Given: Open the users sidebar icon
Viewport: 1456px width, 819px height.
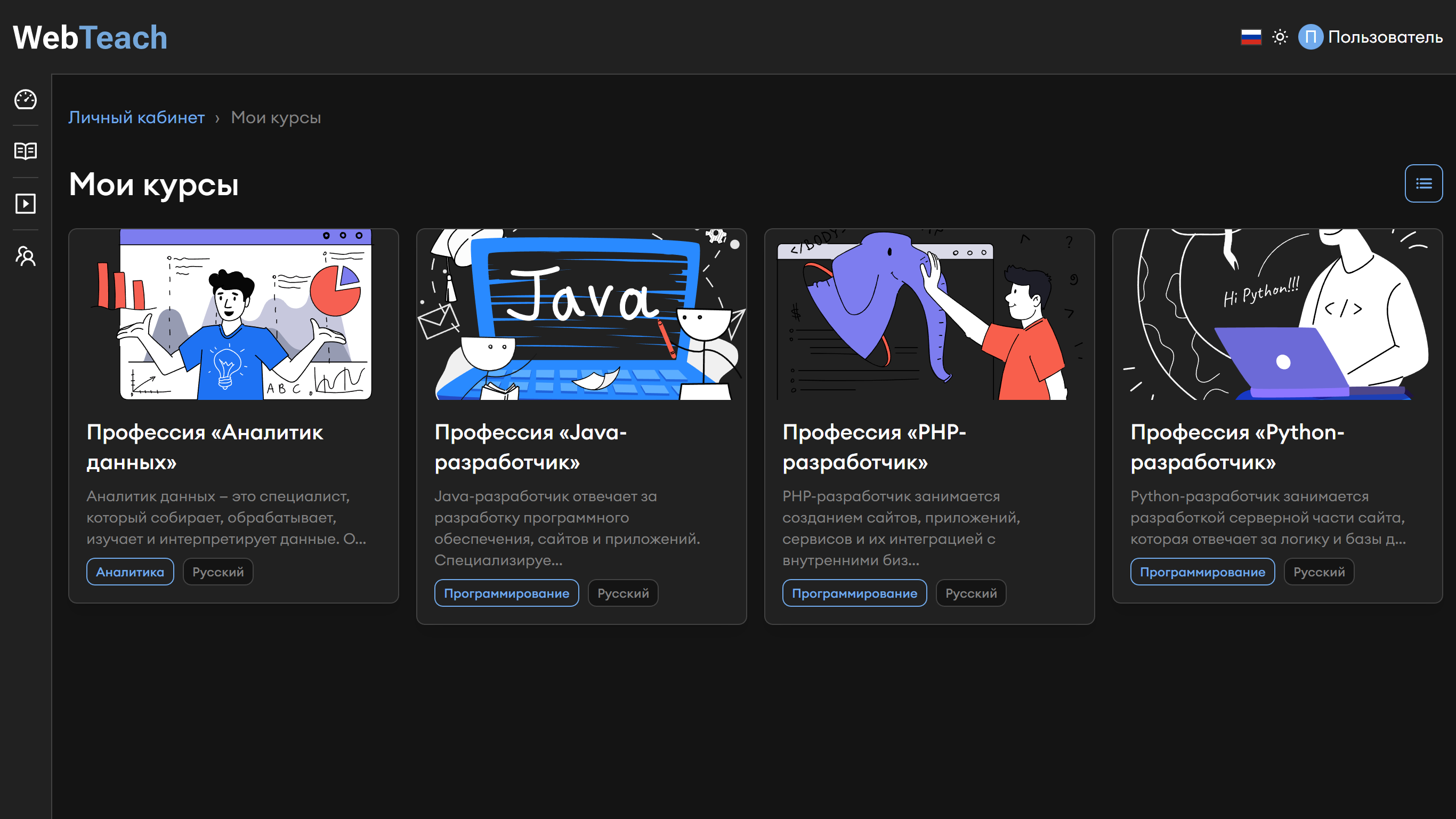Looking at the screenshot, I should click(x=26, y=256).
